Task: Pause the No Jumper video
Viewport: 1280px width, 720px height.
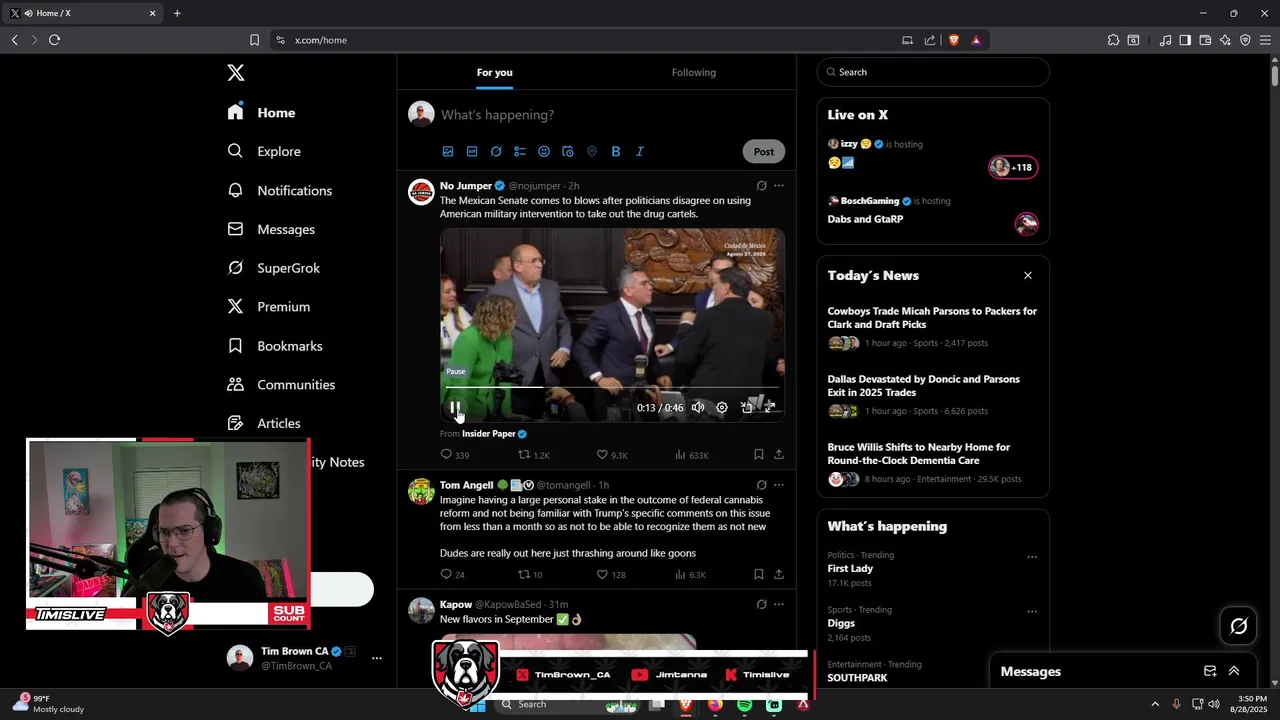Action: tap(454, 408)
